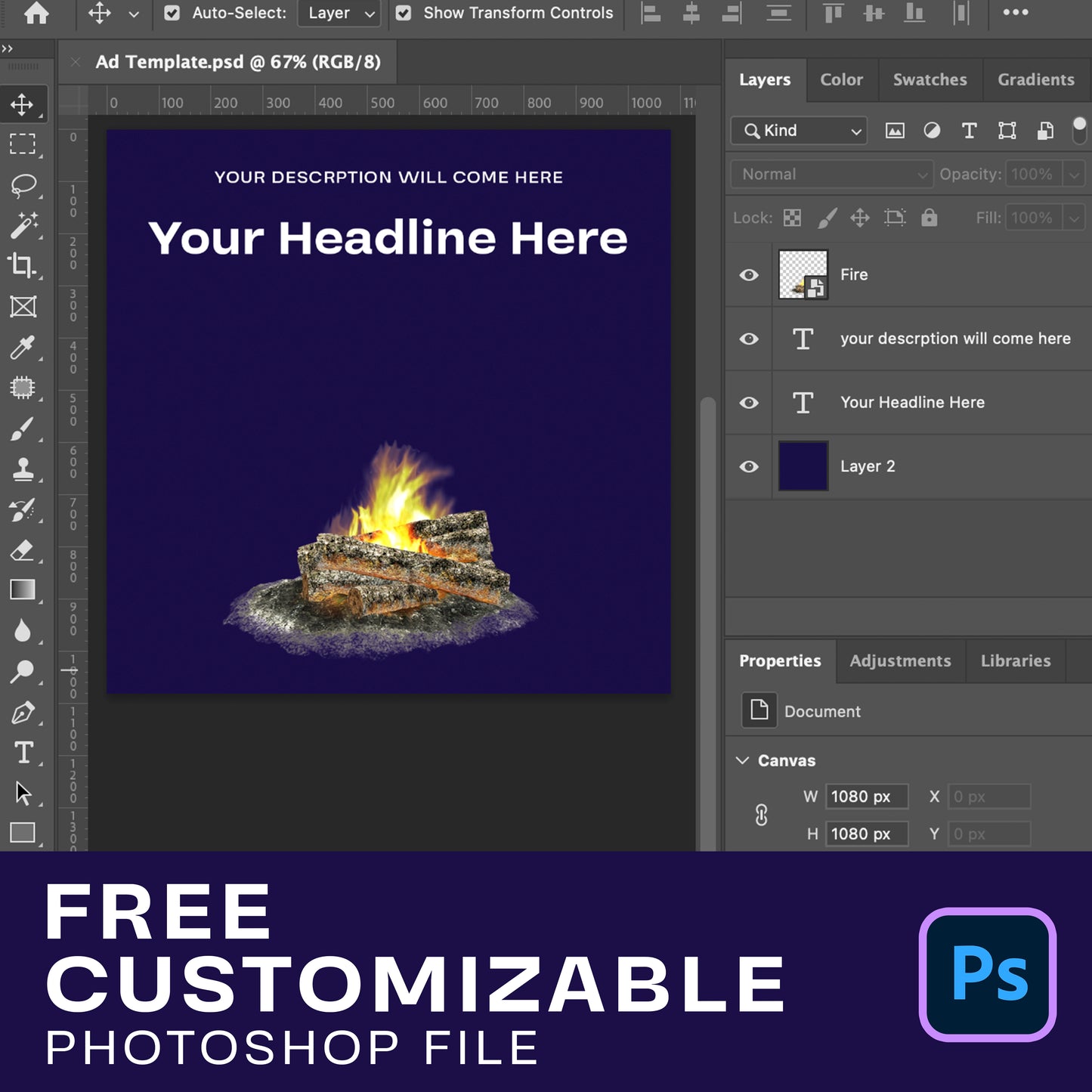Select the Crop tool
Viewport: 1092px width, 1092px height.
click(23, 265)
